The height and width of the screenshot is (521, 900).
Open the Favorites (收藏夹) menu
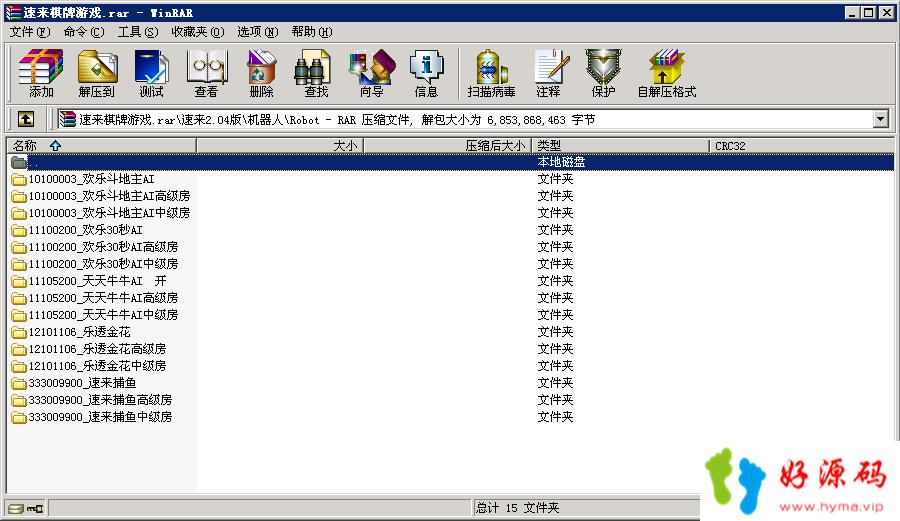click(x=198, y=32)
